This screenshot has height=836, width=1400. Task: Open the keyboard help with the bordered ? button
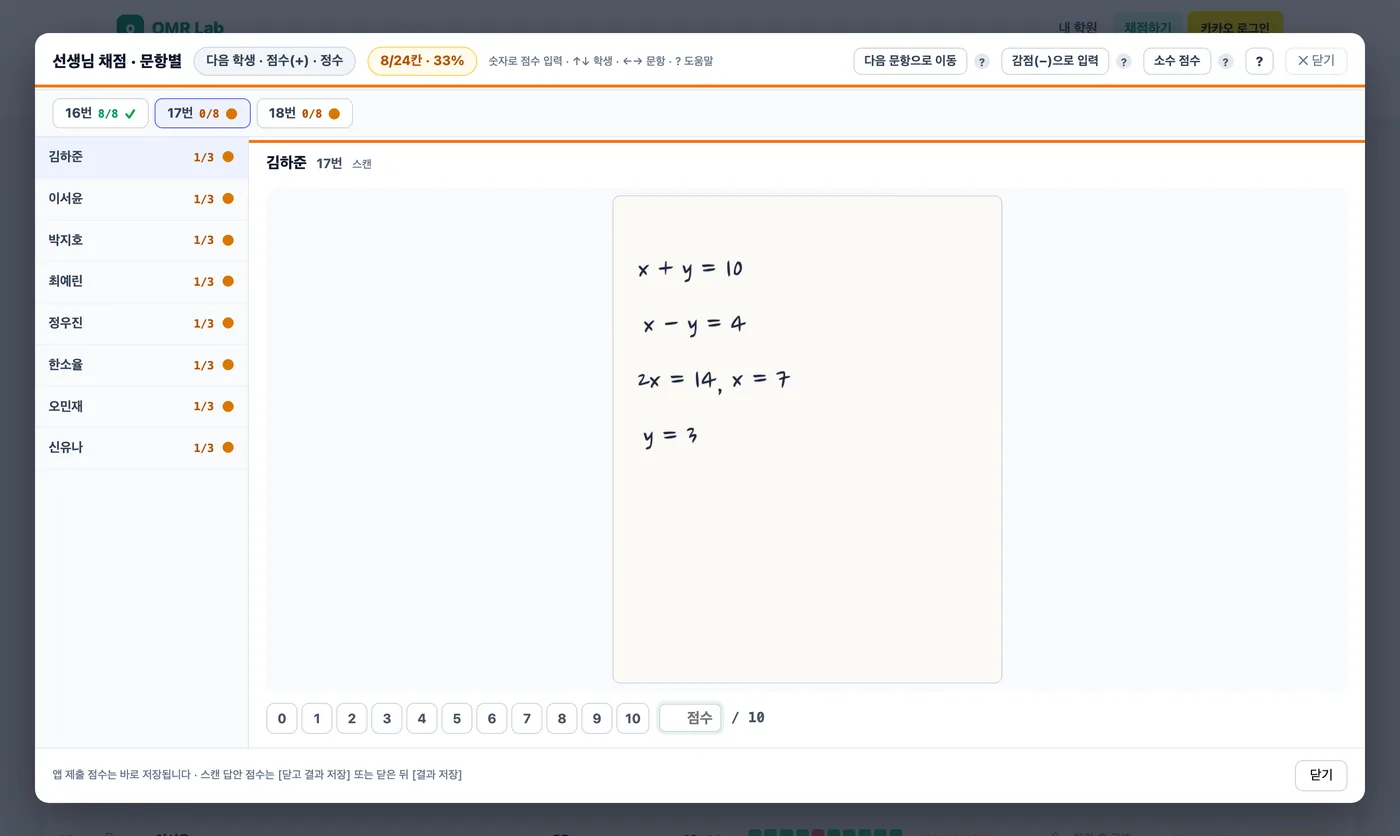[1259, 62]
